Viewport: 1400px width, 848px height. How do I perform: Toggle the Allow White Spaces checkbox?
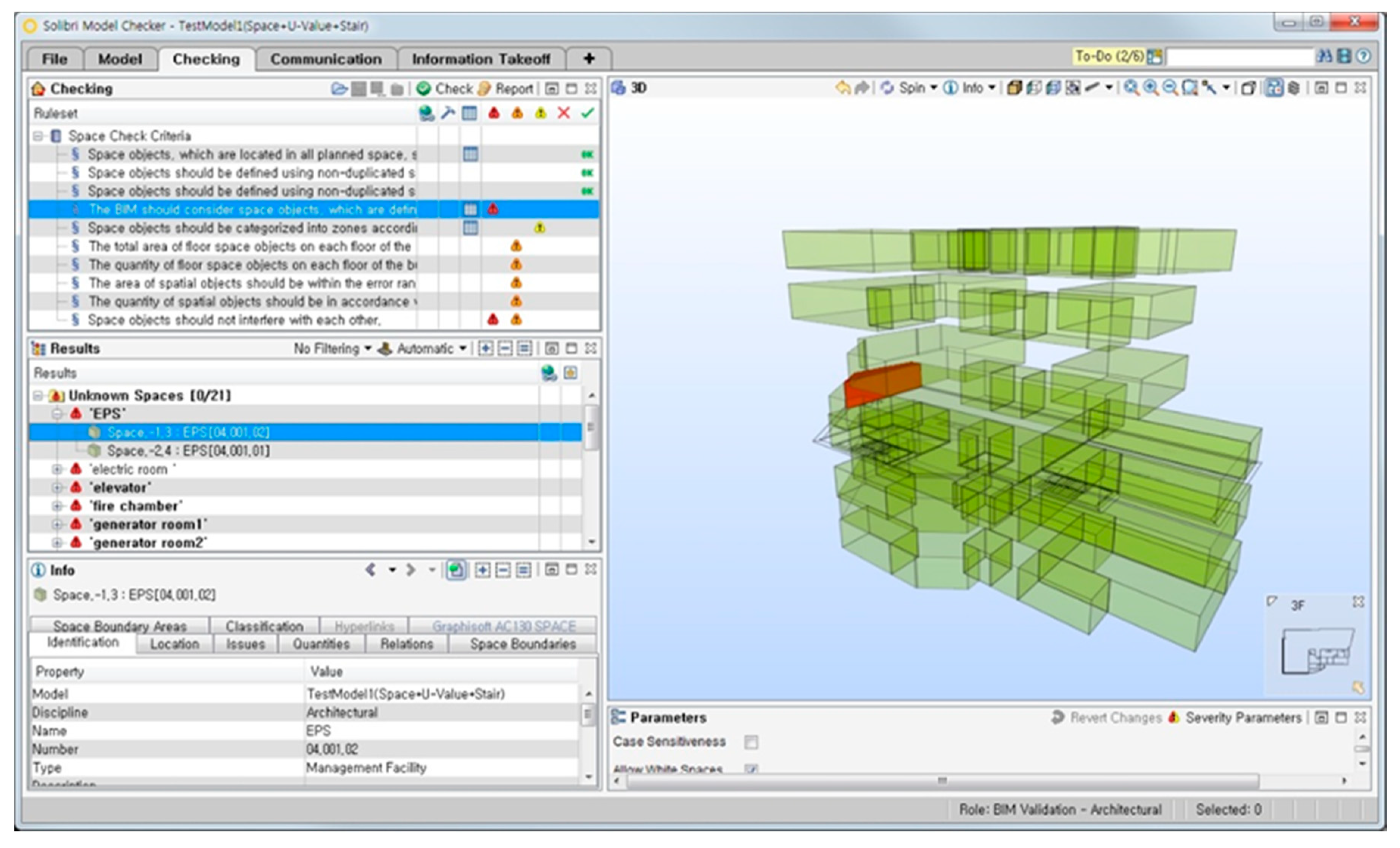(x=751, y=769)
